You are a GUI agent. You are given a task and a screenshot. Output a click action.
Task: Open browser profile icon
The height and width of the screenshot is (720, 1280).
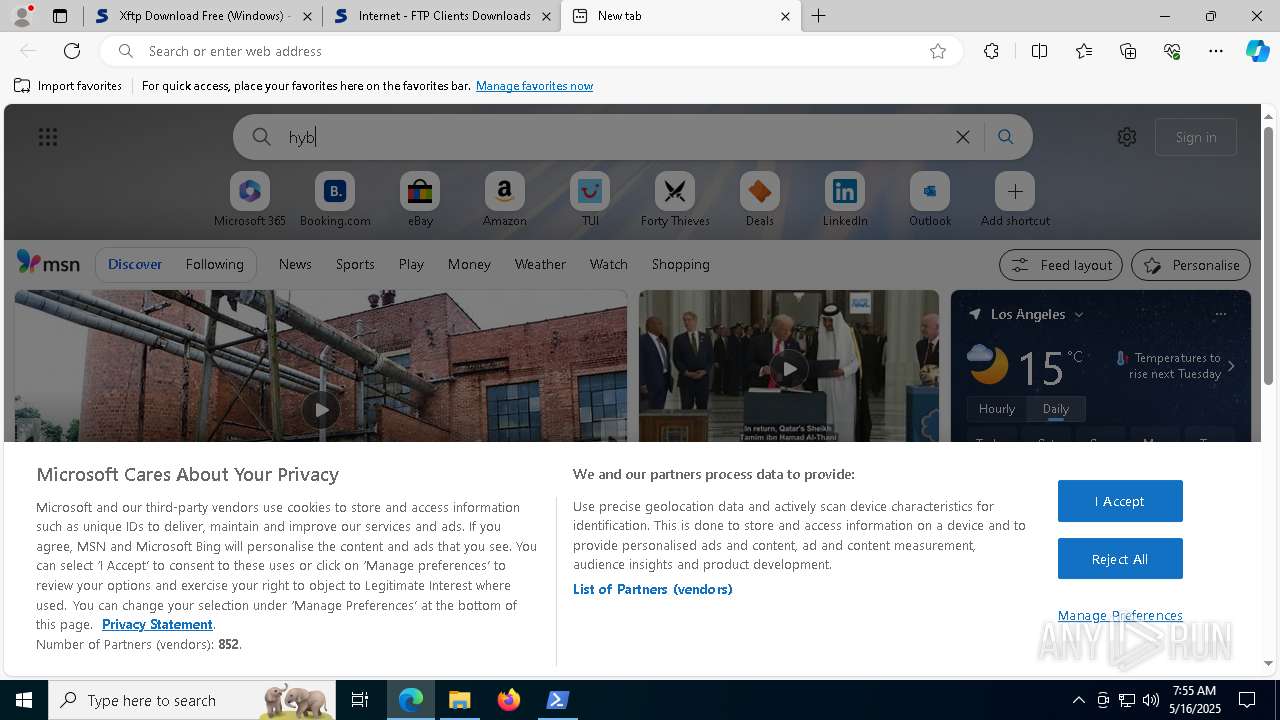[22, 16]
